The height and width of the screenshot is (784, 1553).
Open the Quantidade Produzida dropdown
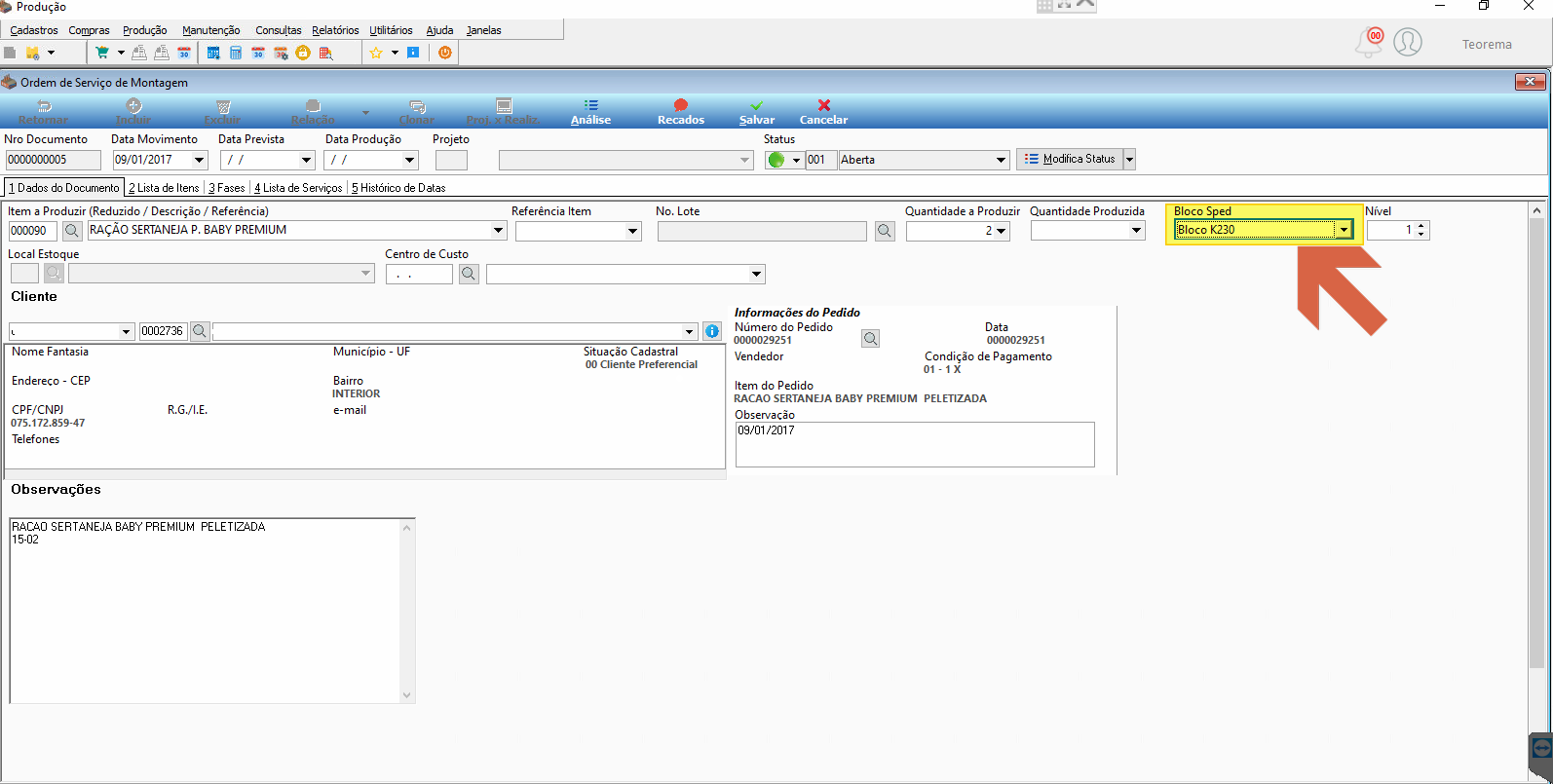[x=1136, y=231]
